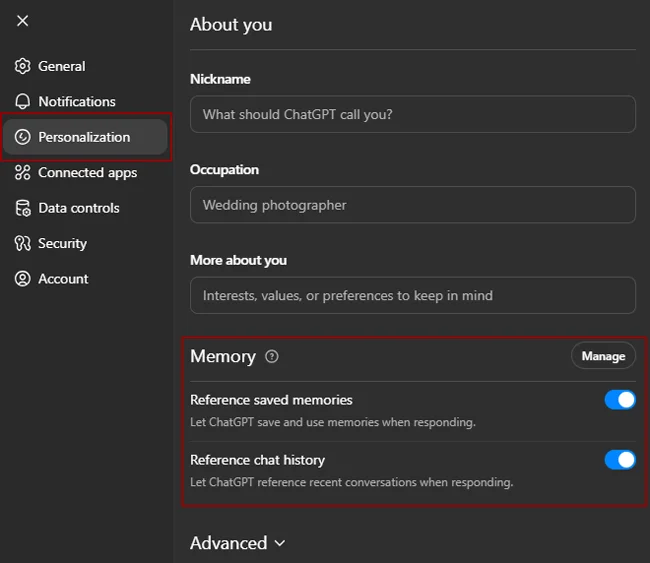The height and width of the screenshot is (563, 650).
Task: Click the Personalization sidebar icon
Action: coord(22,137)
